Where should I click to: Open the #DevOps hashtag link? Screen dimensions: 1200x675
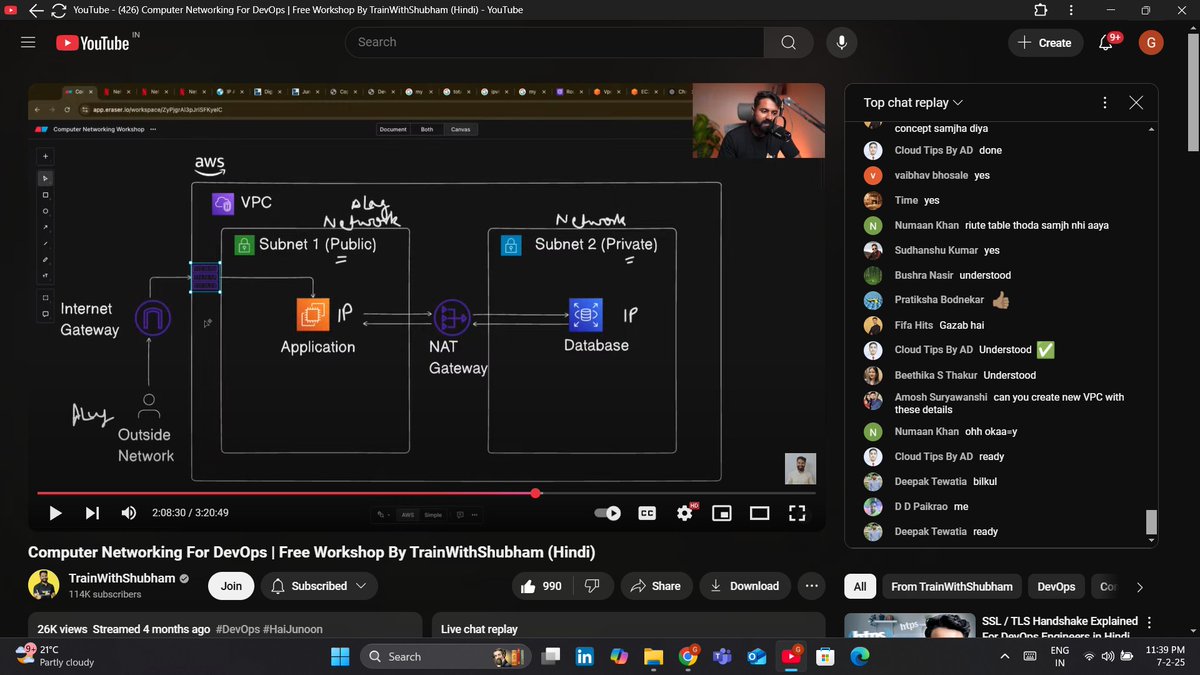[238, 629]
